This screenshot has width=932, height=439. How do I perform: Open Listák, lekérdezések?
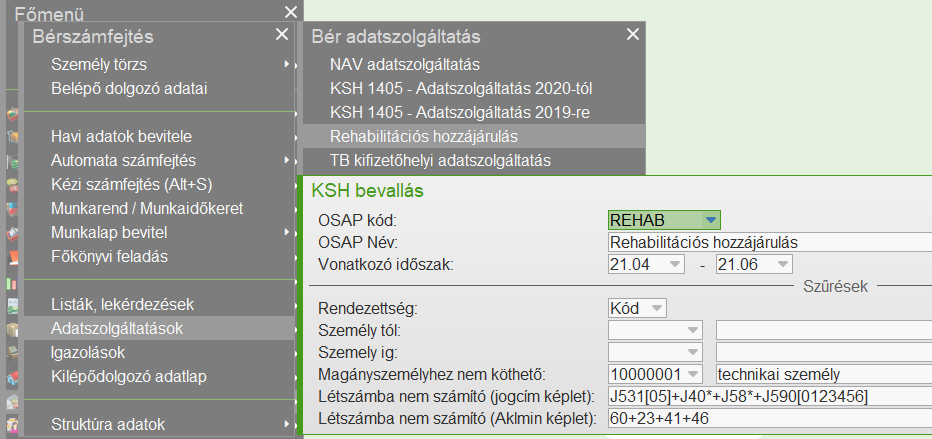(158, 305)
